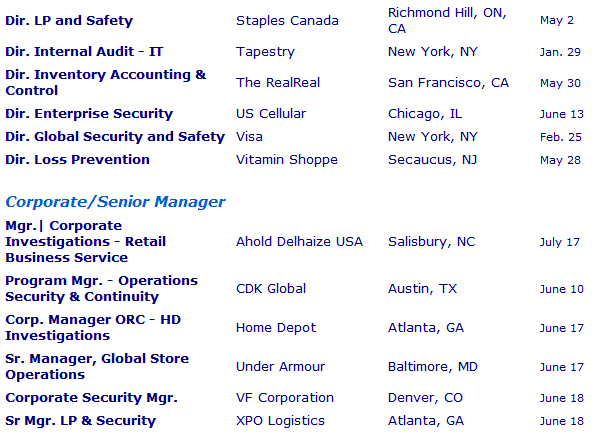The image size is (604, 436).
Task: Open the Dir. LP and Safety listing
Action: coord(69,20)
